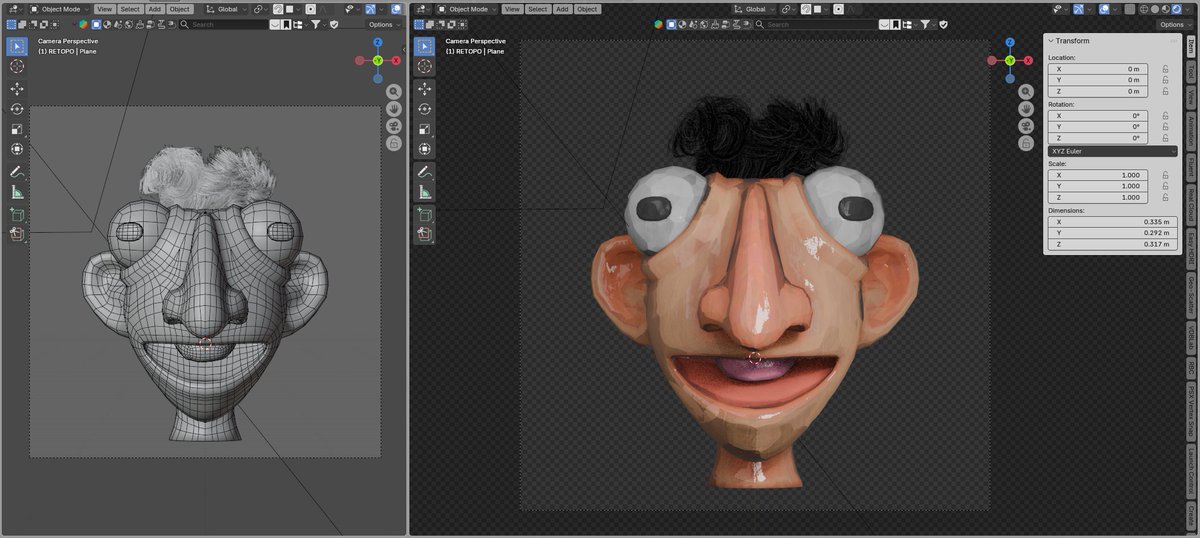Open Object menu in right viewport
Screen dimensions: 1200x538
click(587, 9)
